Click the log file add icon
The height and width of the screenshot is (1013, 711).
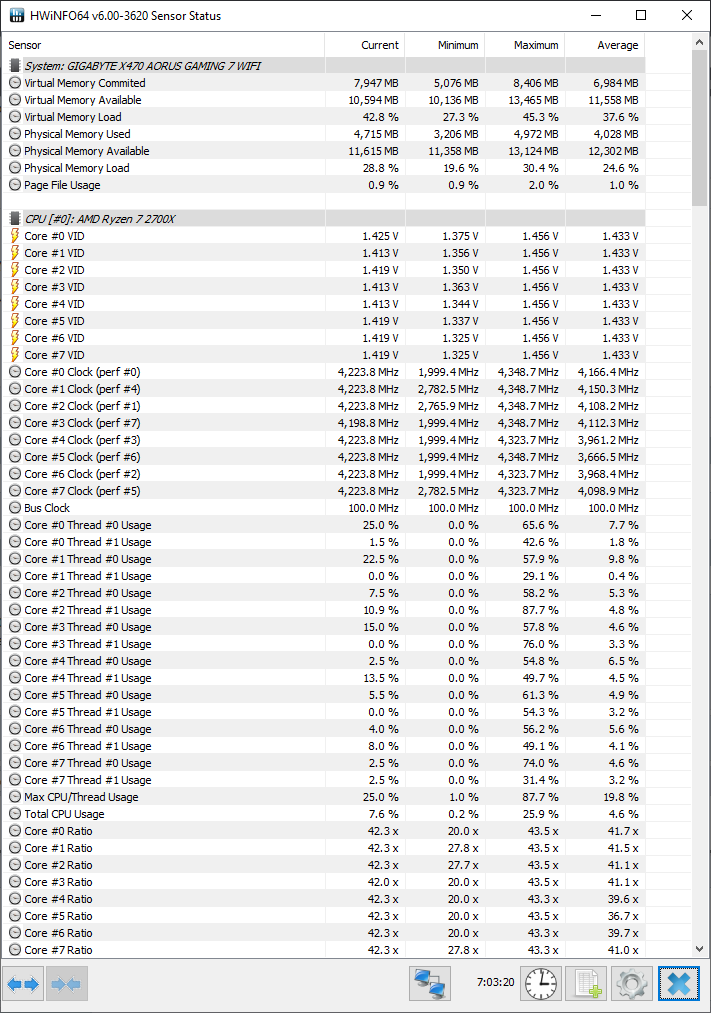point(587,984)
